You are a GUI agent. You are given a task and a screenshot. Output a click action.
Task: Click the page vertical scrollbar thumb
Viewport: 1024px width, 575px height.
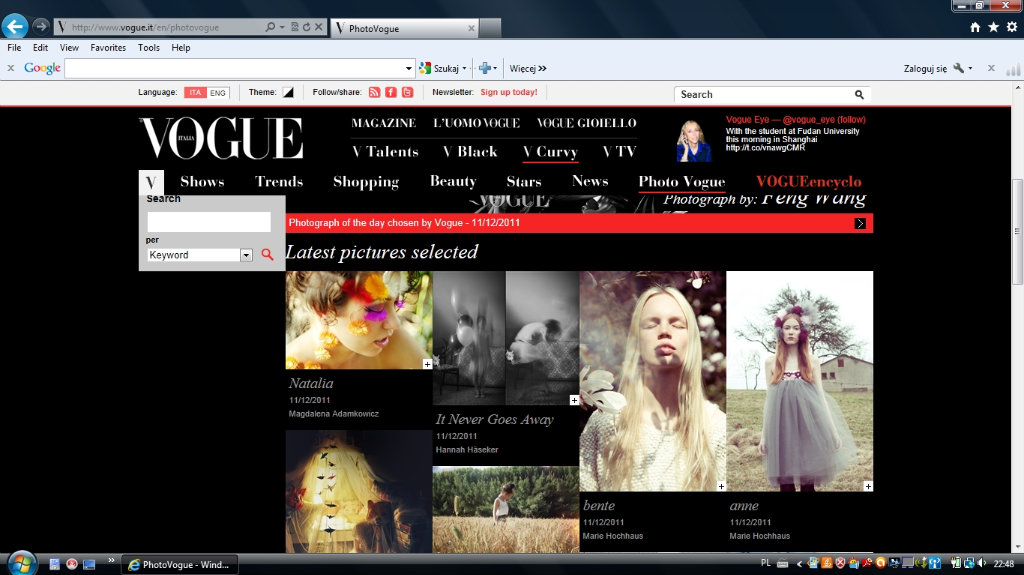pyautogui.click(x=1017, y=231)
